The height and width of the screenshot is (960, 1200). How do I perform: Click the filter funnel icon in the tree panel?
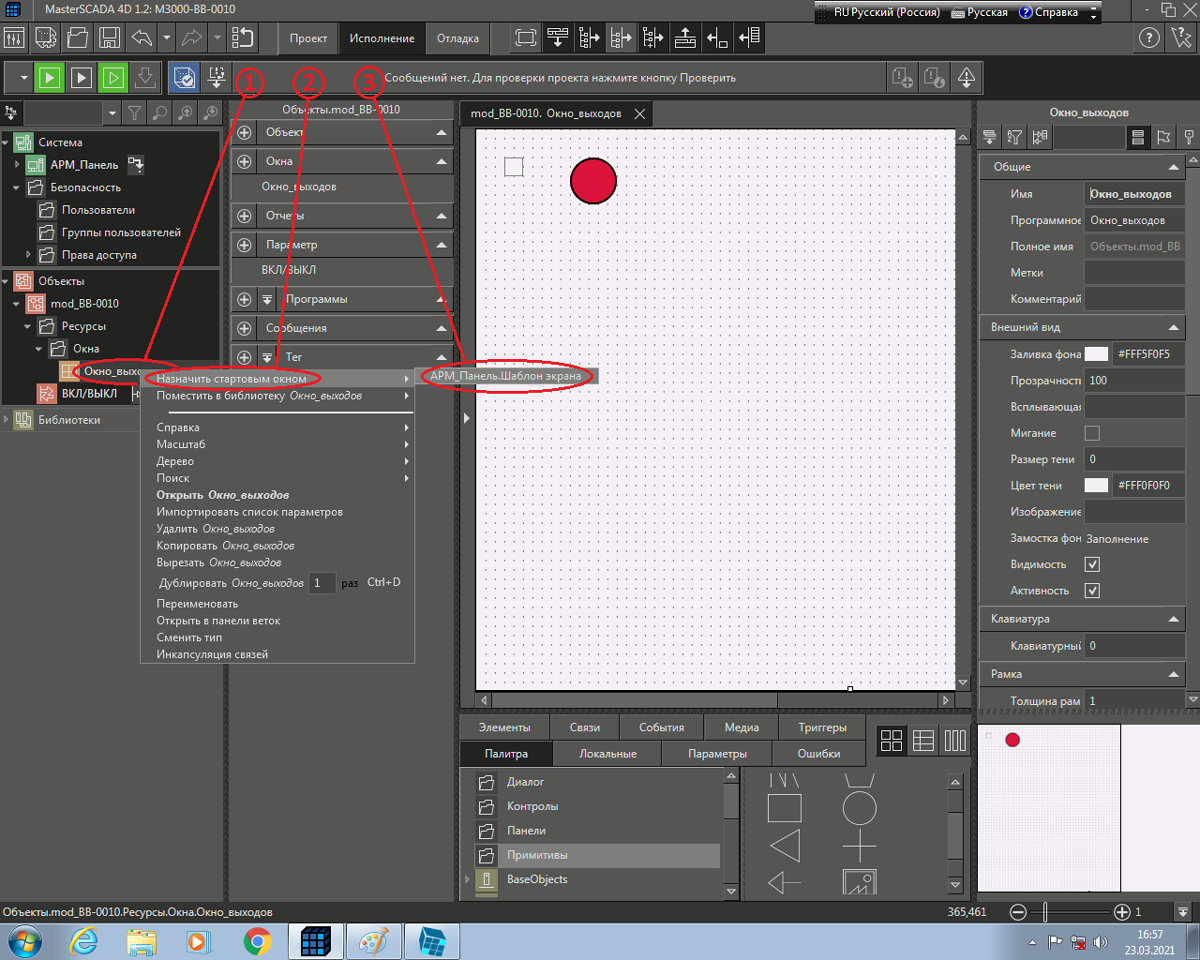click(133, 112)
